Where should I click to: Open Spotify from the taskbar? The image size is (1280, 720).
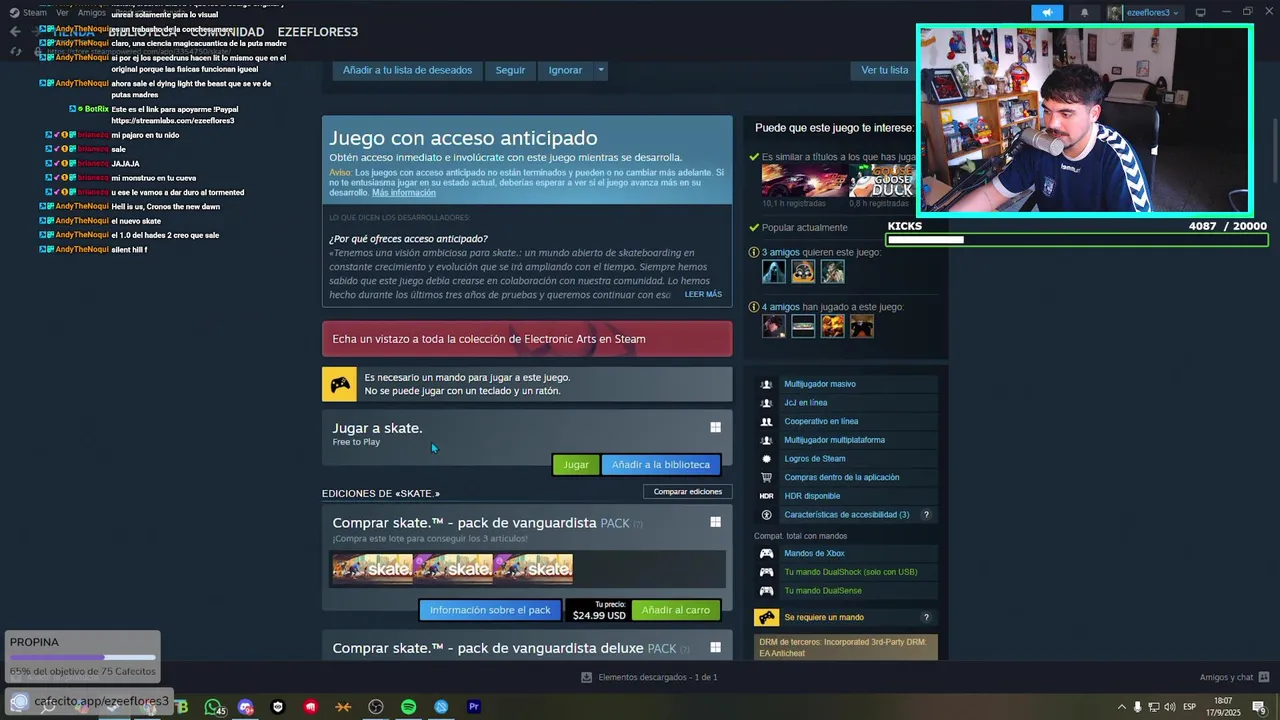tap(408, 707)
